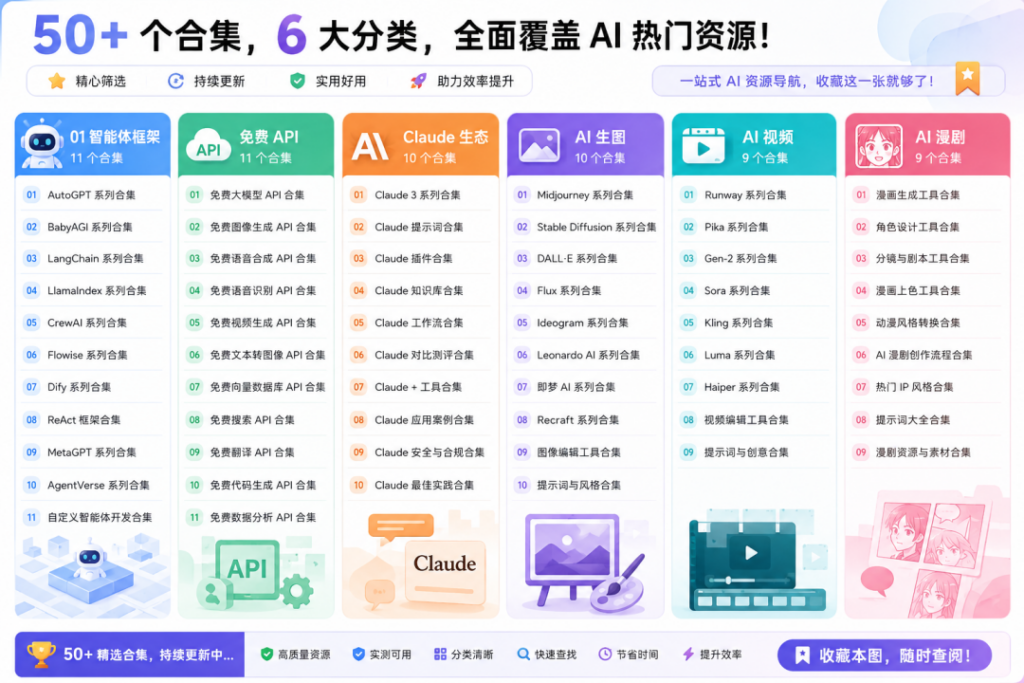Select Stable Diffusion 系列合集 entry
This screenshot has height=683, width=1024.
(585, 227)
